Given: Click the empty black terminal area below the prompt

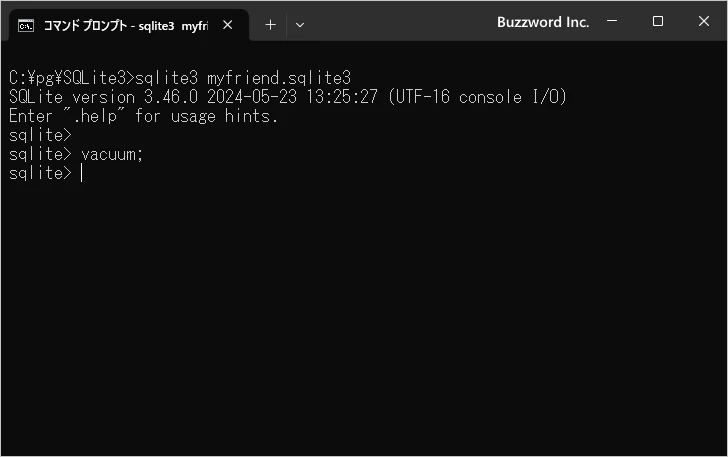Looking at the screenshot, I should point(364,320).
